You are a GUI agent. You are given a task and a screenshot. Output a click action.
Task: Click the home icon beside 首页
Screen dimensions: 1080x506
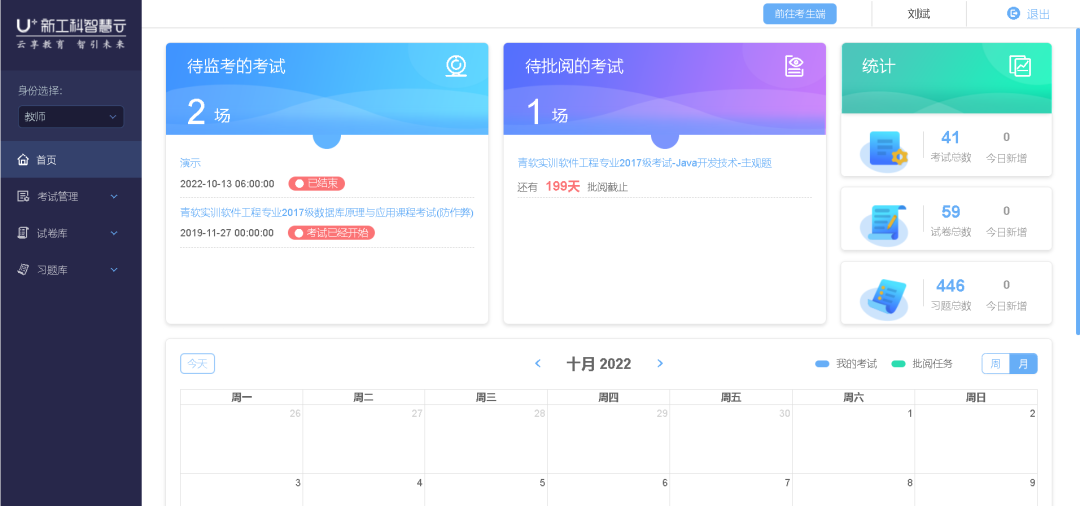pos(23,160)
